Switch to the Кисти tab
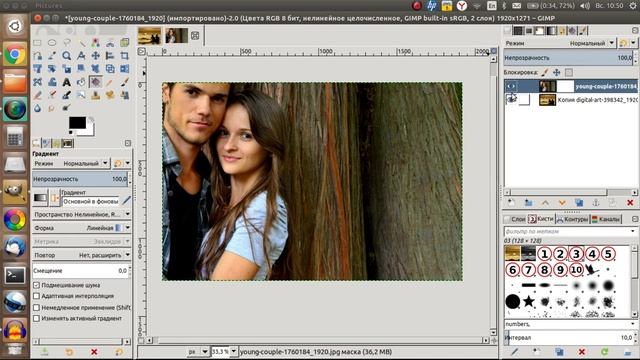This screenshot has width=640, height=360. pos(541,219)
